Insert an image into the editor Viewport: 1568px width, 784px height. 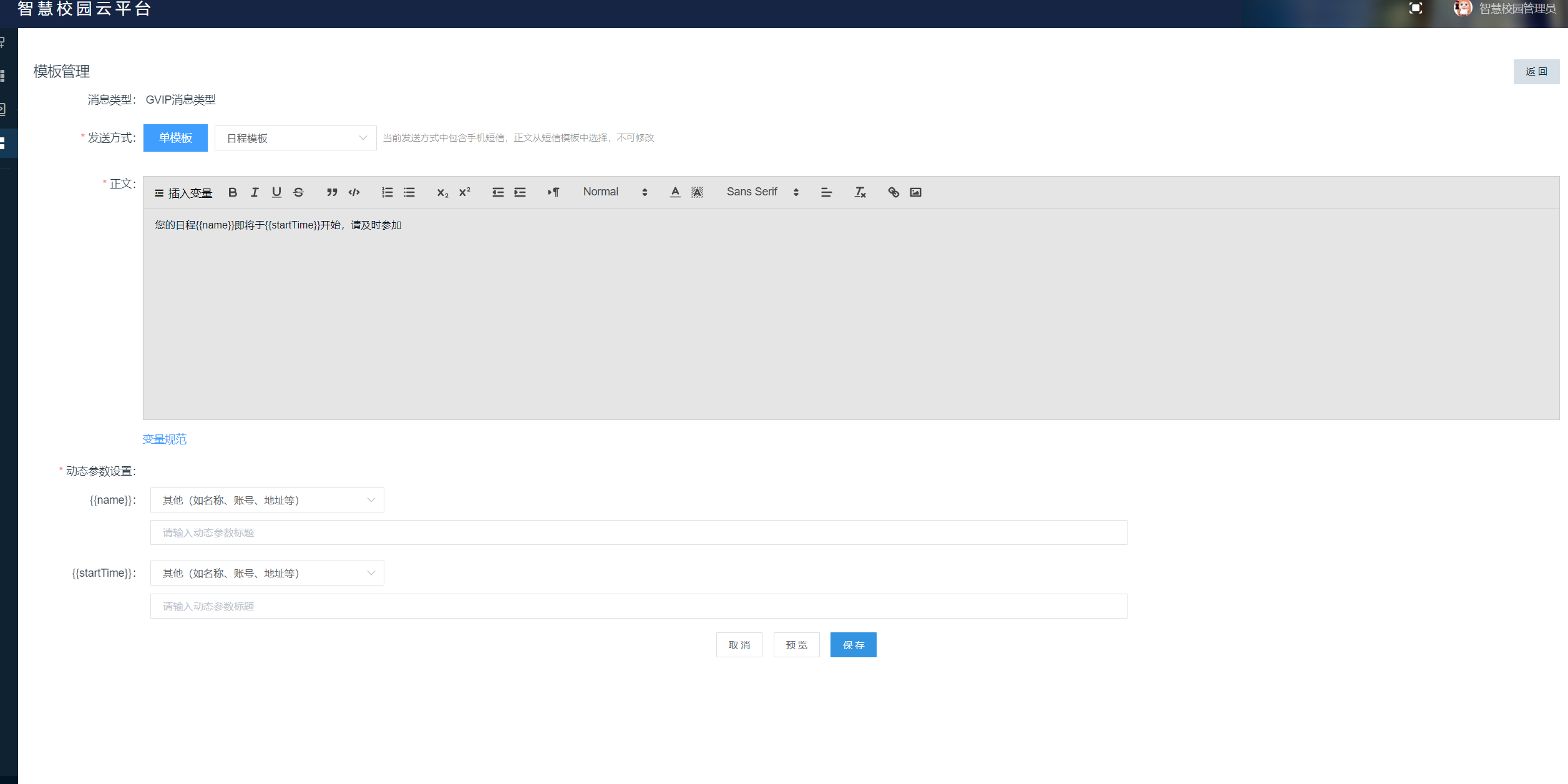tap(915, 192)
